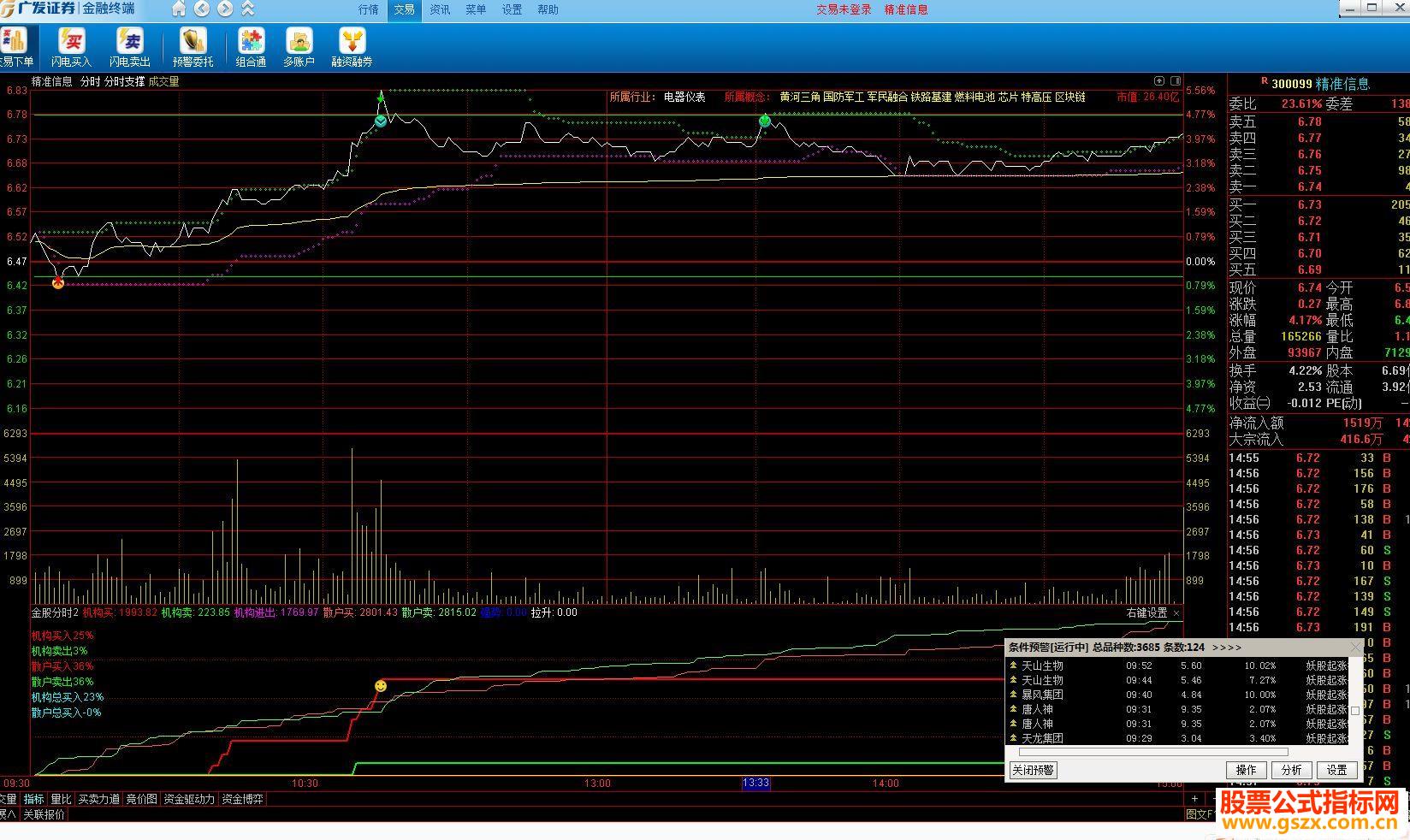Click alert icon beside 暴风集团 row
Viewport: 1410px width, 840px height.
click(1014, 695)
